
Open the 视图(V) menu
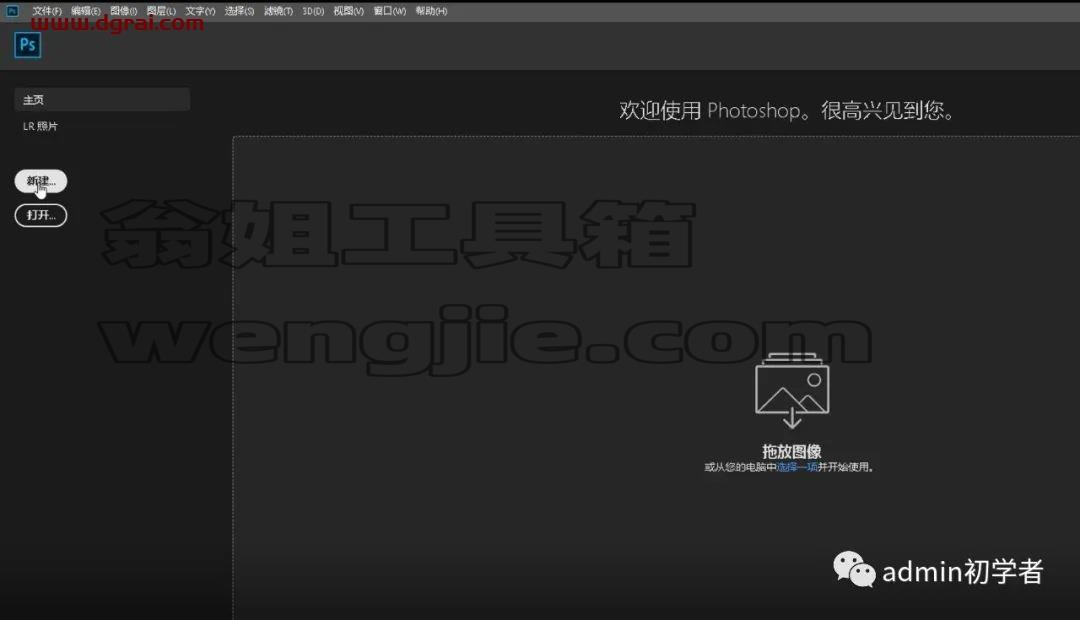349,11
